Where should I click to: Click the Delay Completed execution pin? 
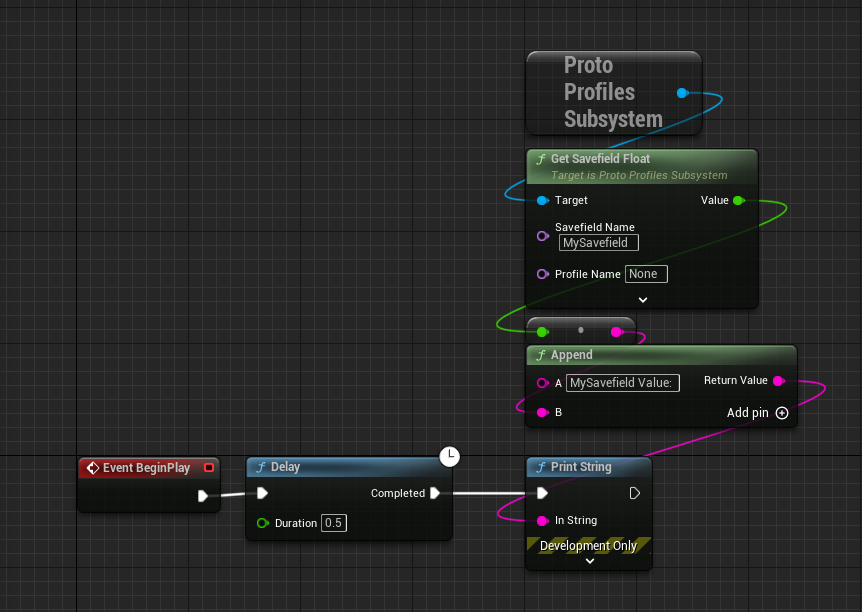(435, 493)
